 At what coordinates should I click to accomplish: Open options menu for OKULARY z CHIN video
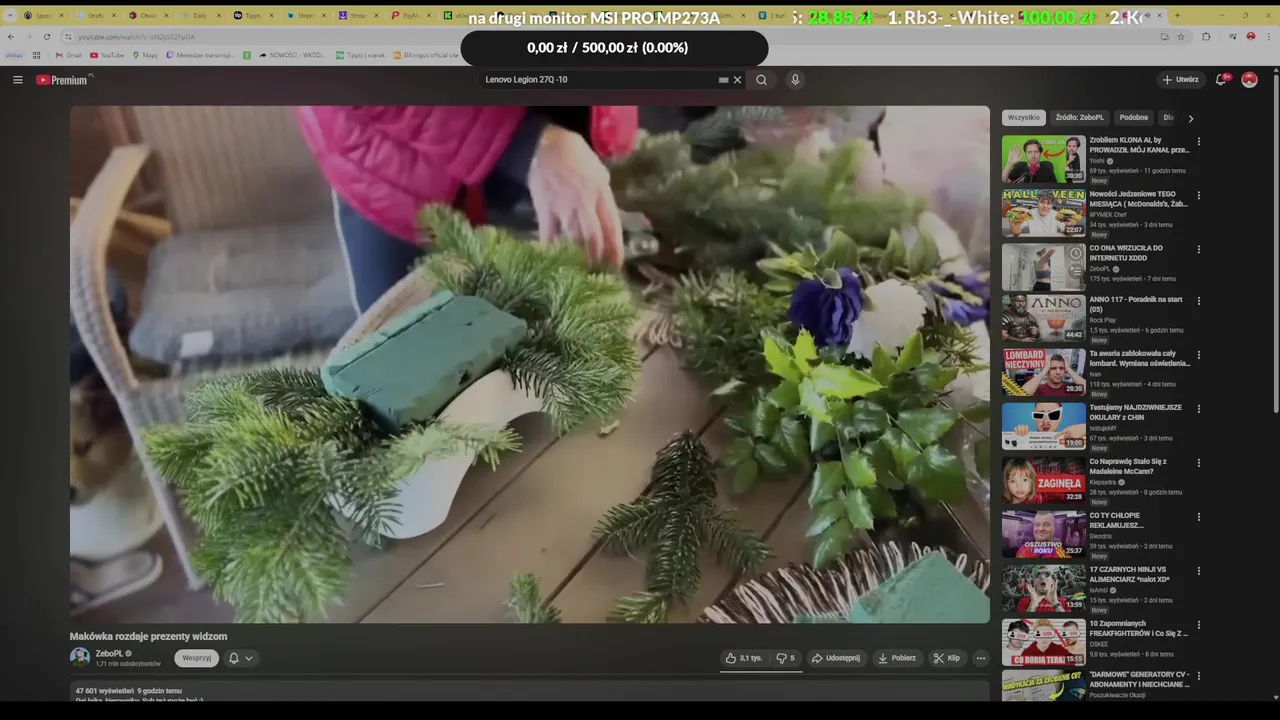point(1198,408)
